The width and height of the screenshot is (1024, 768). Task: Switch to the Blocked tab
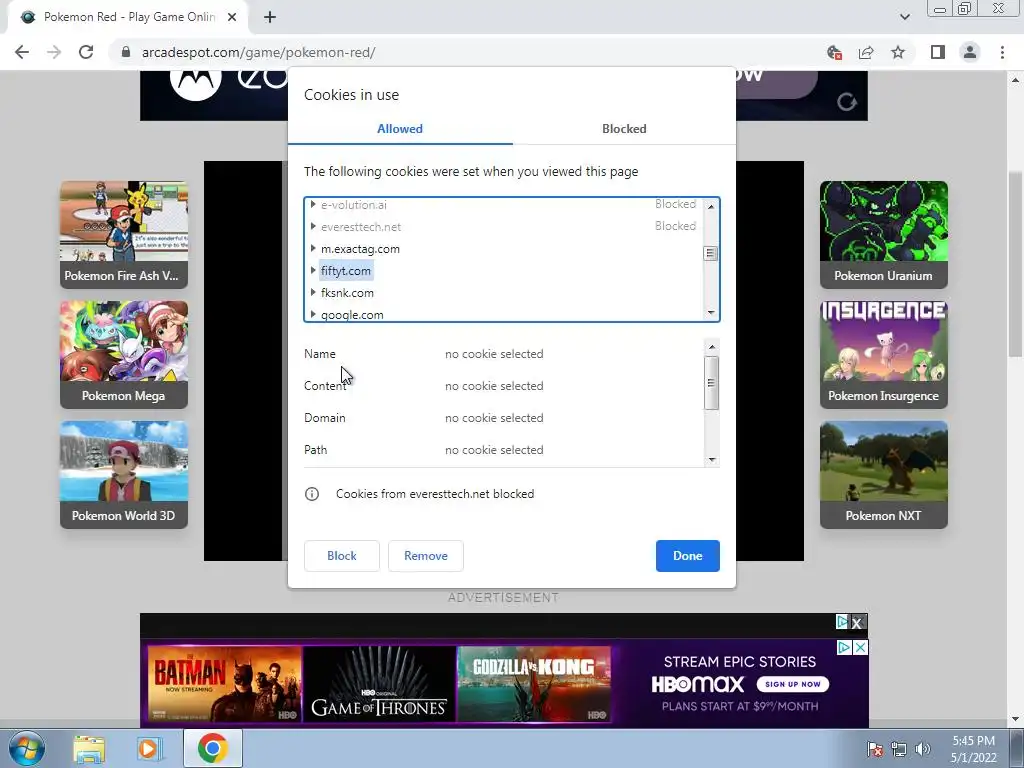pos(624,129)
